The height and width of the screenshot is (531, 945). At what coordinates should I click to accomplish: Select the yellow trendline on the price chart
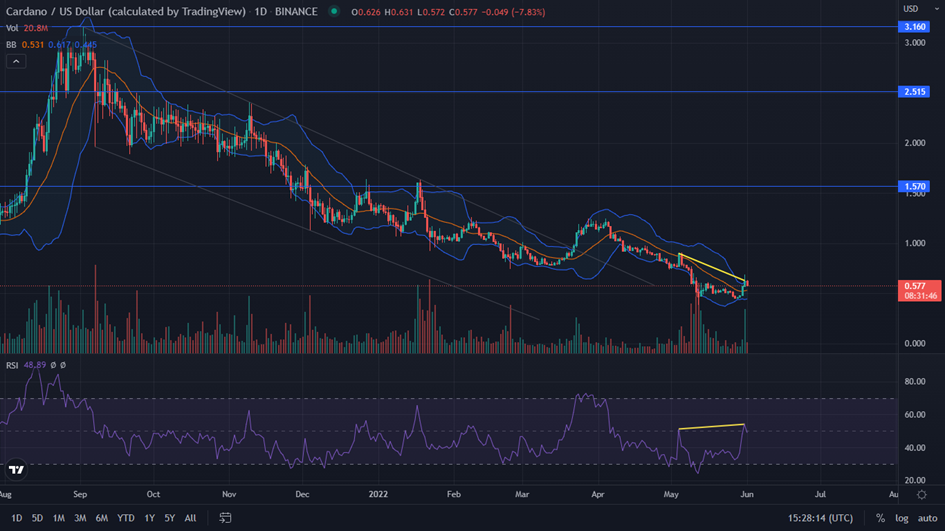coord(712,268)
